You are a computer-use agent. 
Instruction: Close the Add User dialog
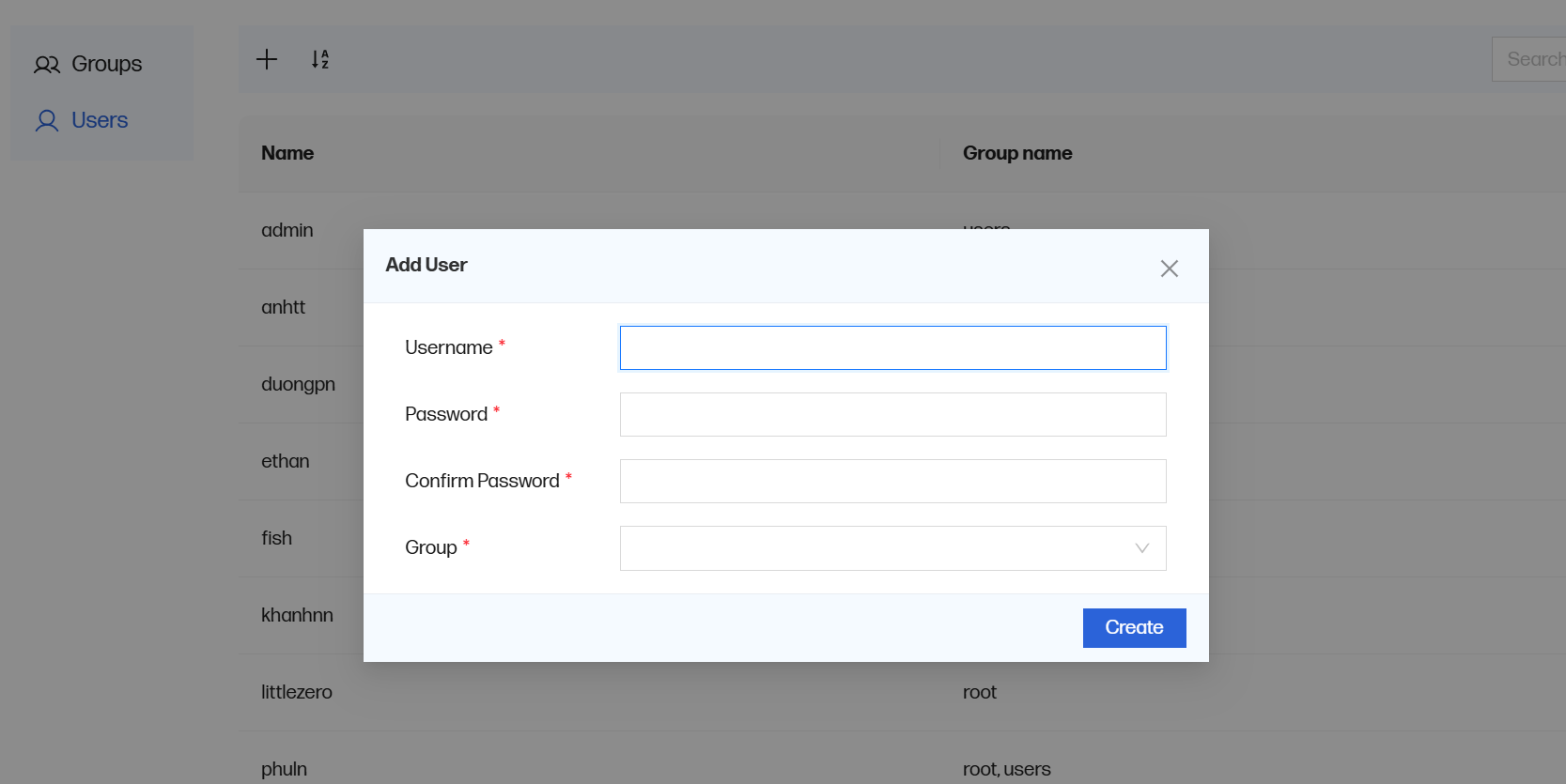click(1169, 269)
